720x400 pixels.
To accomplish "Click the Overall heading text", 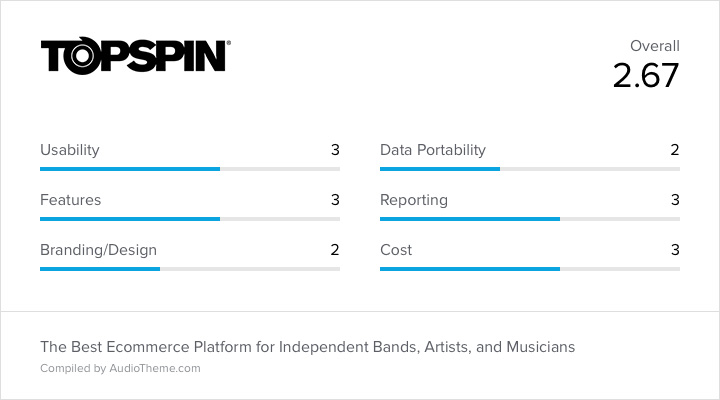I will click(x=655, y=46).
